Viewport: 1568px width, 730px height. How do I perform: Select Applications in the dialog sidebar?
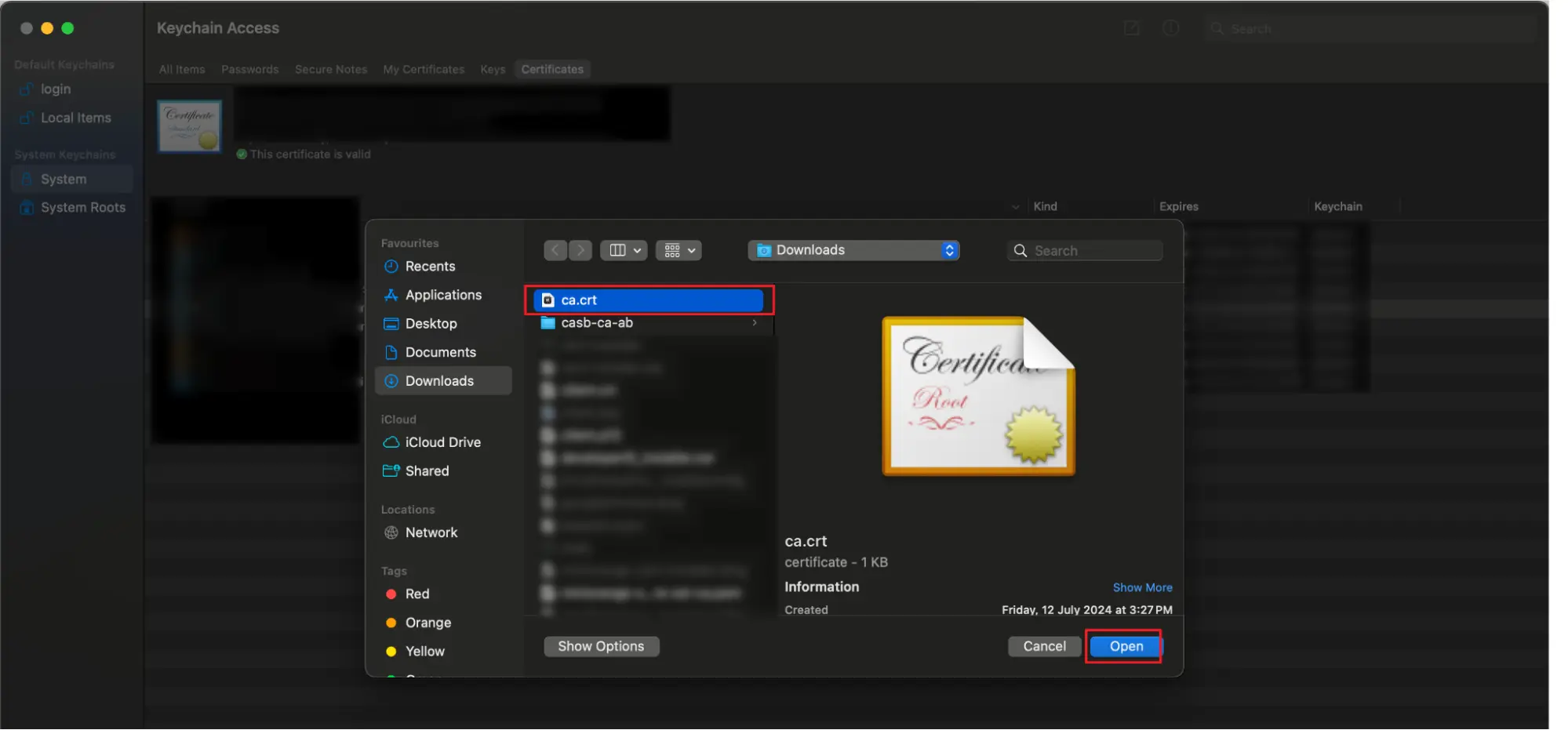pyautogui.click(x=443, y=295)
